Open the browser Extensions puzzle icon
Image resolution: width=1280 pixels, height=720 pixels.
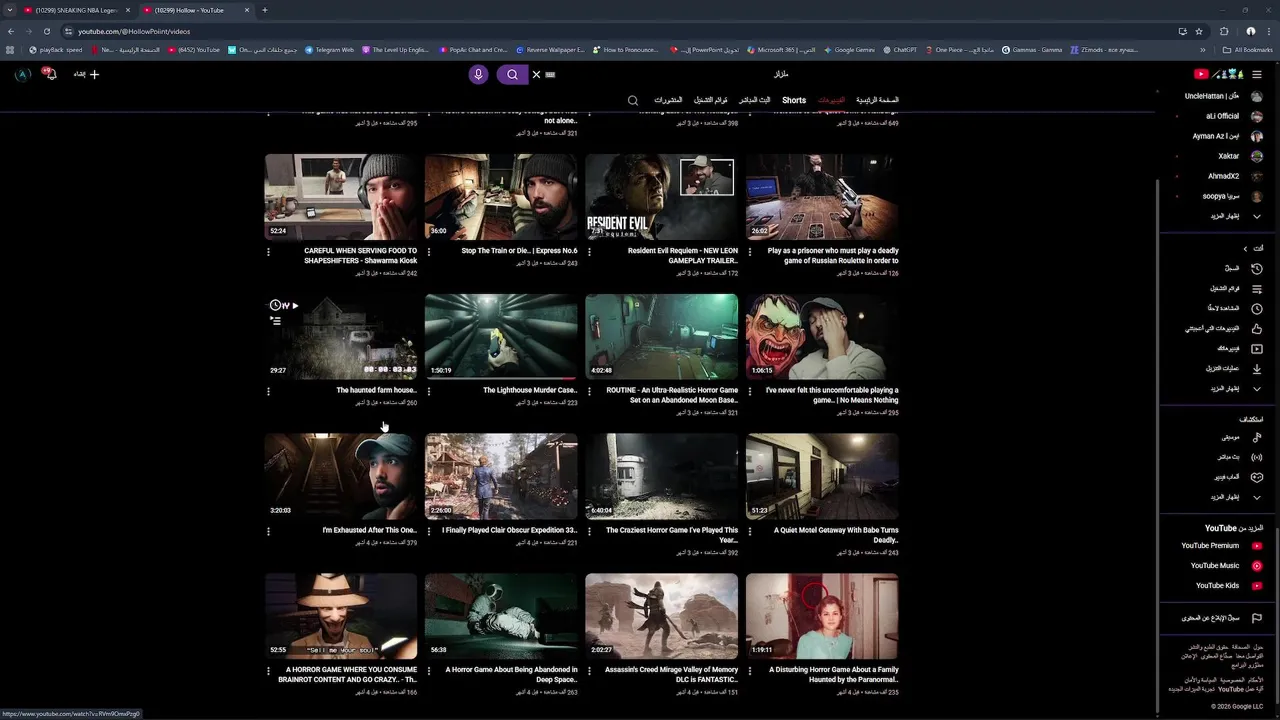(1224, 31)
